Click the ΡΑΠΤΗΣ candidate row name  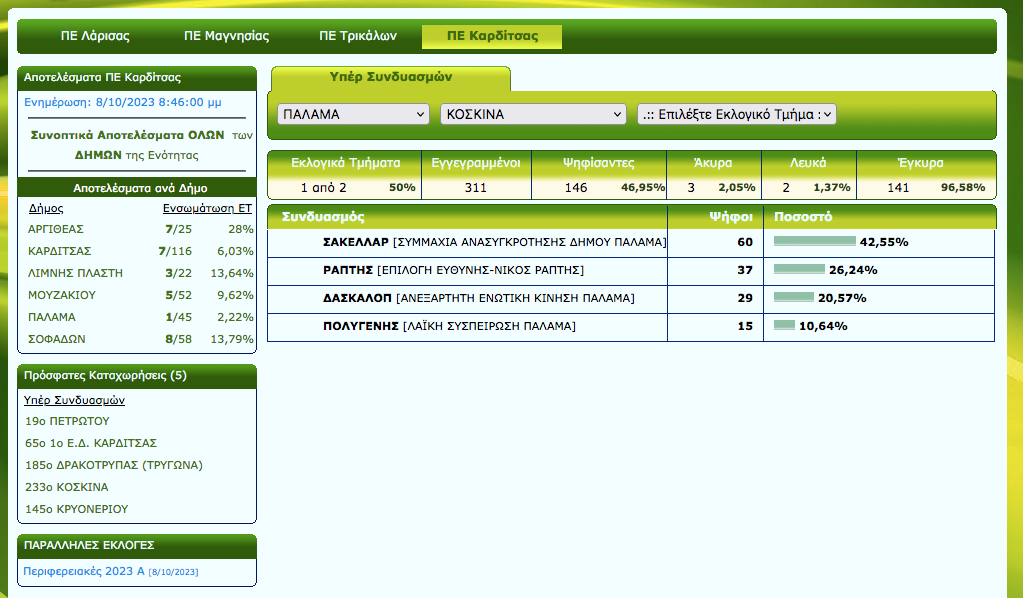pos(349,270)
